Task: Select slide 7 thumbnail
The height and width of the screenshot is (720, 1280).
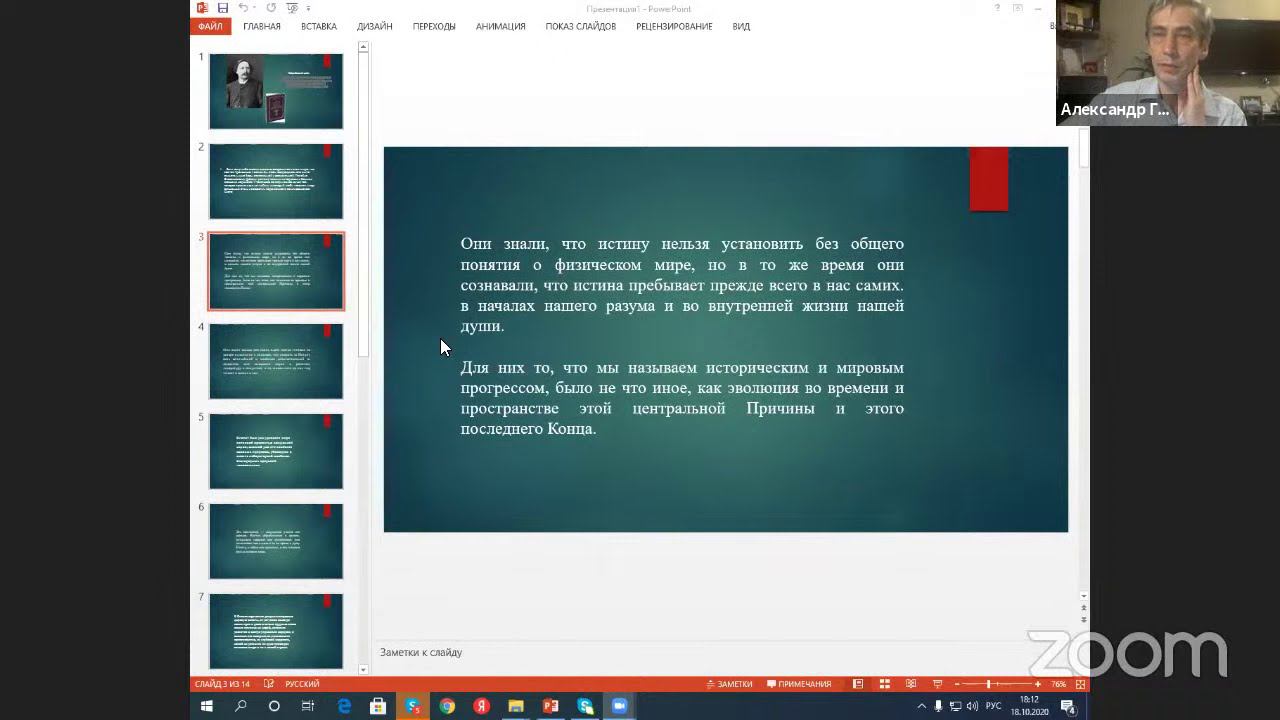Action: click(x=276, y=631)
